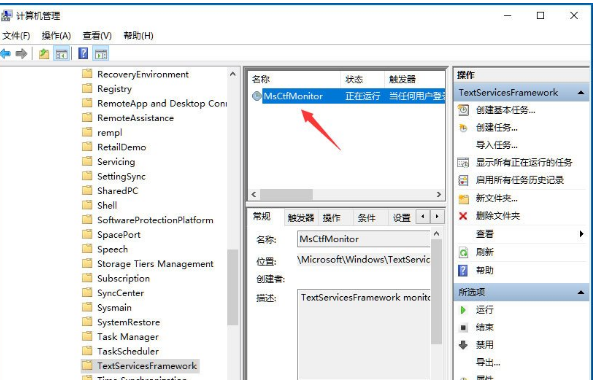Screen dimensions: 593x380
Task: Click the green 运行 play icon
Action: [463, 310]
